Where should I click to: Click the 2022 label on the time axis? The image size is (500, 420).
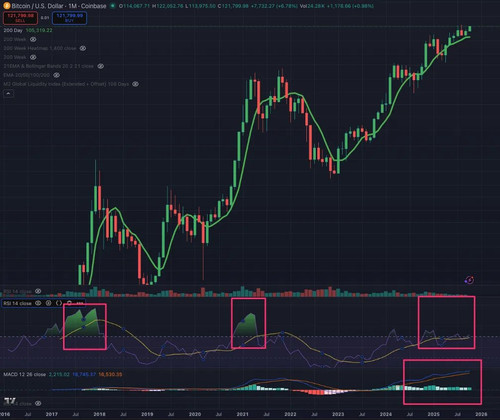pos(290,414)
